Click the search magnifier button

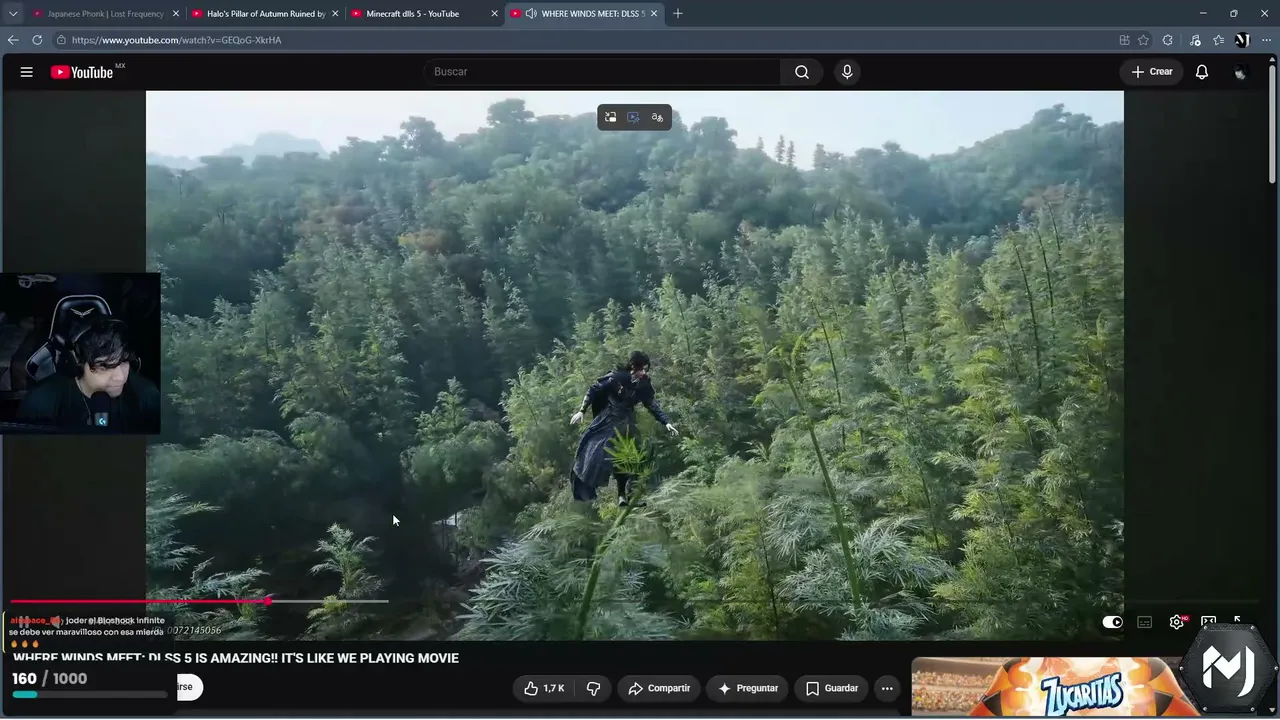point(802,72)
